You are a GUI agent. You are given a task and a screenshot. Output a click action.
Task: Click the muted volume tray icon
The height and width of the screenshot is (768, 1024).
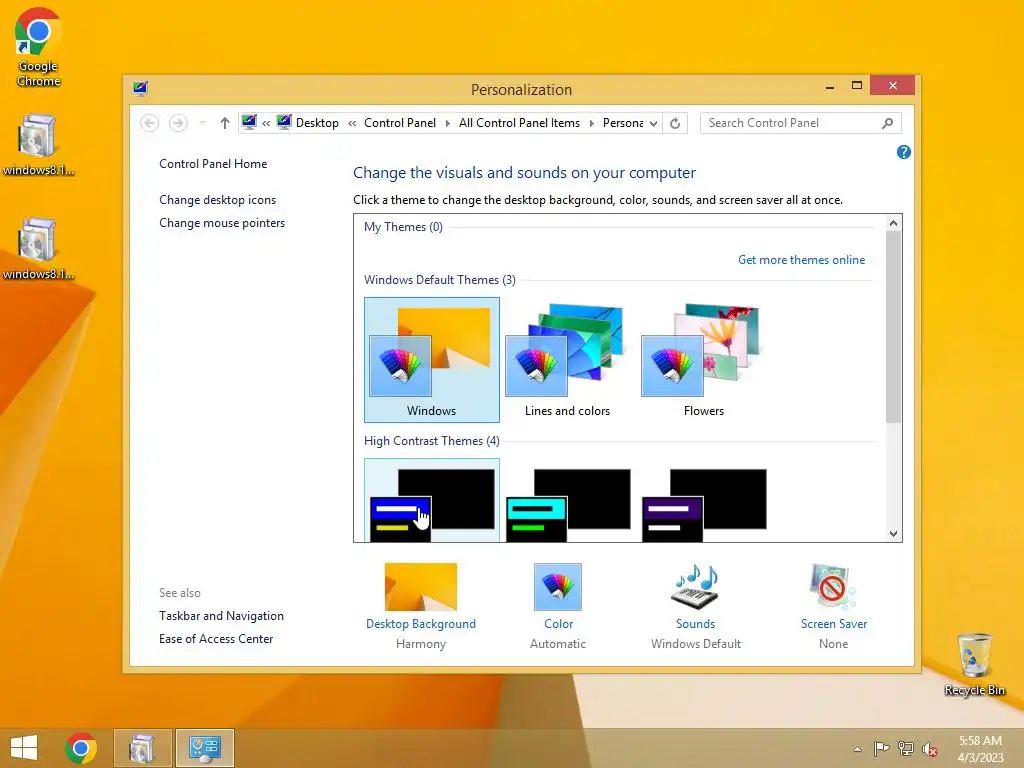pyautogui.click(x=930, y=749)
